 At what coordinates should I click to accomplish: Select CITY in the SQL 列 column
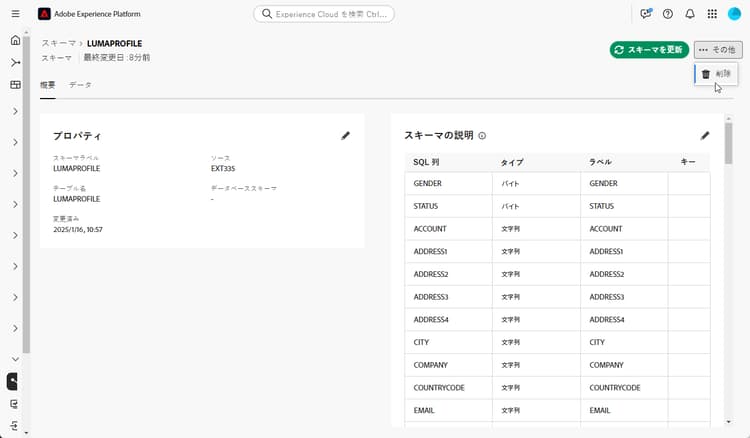tap(421, 342)
